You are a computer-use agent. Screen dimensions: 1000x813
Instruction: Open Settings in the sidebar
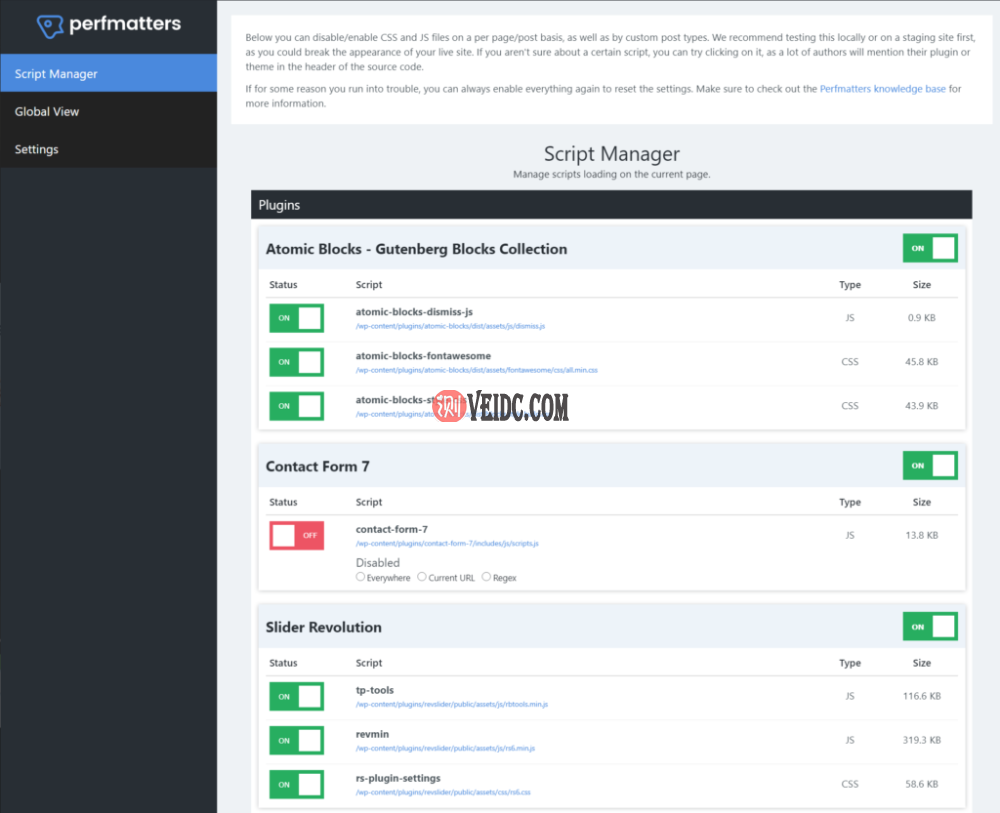pyautogui.click(x=37, y=150)
